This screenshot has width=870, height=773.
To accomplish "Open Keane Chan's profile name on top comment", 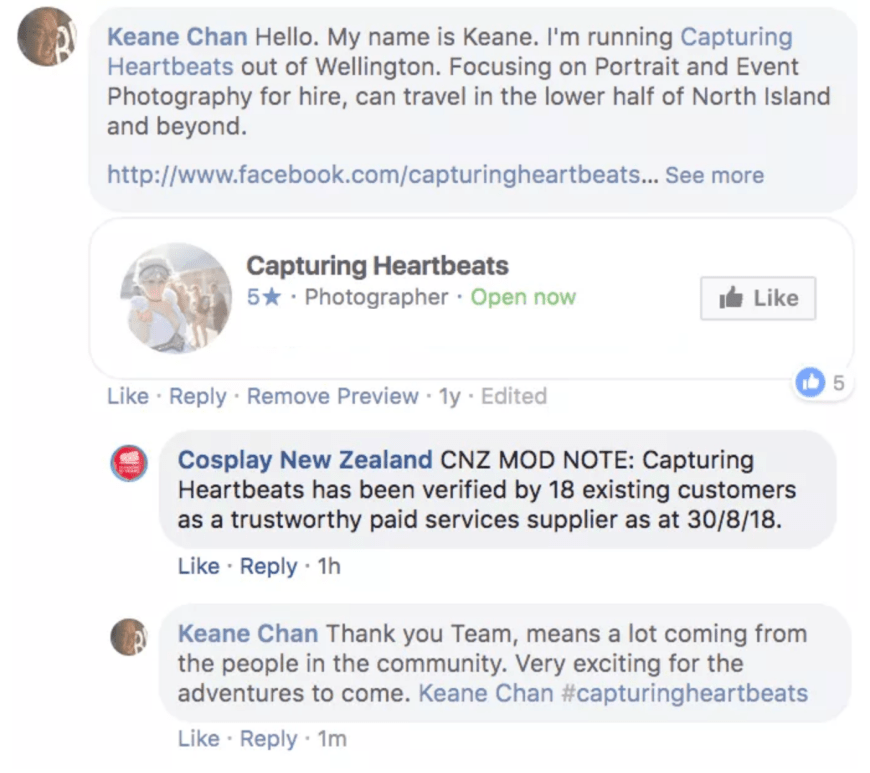I will (x=177, y=38).
